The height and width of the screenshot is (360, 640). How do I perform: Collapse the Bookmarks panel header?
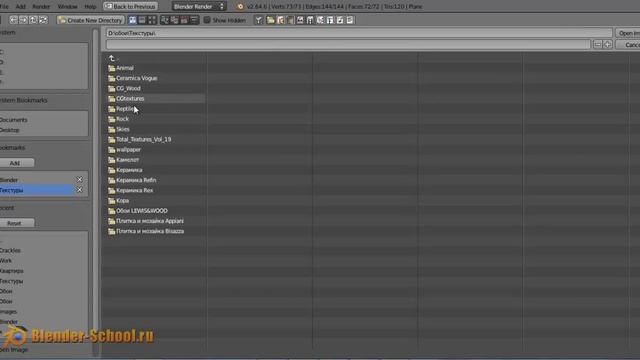click(x=13, y=147)
